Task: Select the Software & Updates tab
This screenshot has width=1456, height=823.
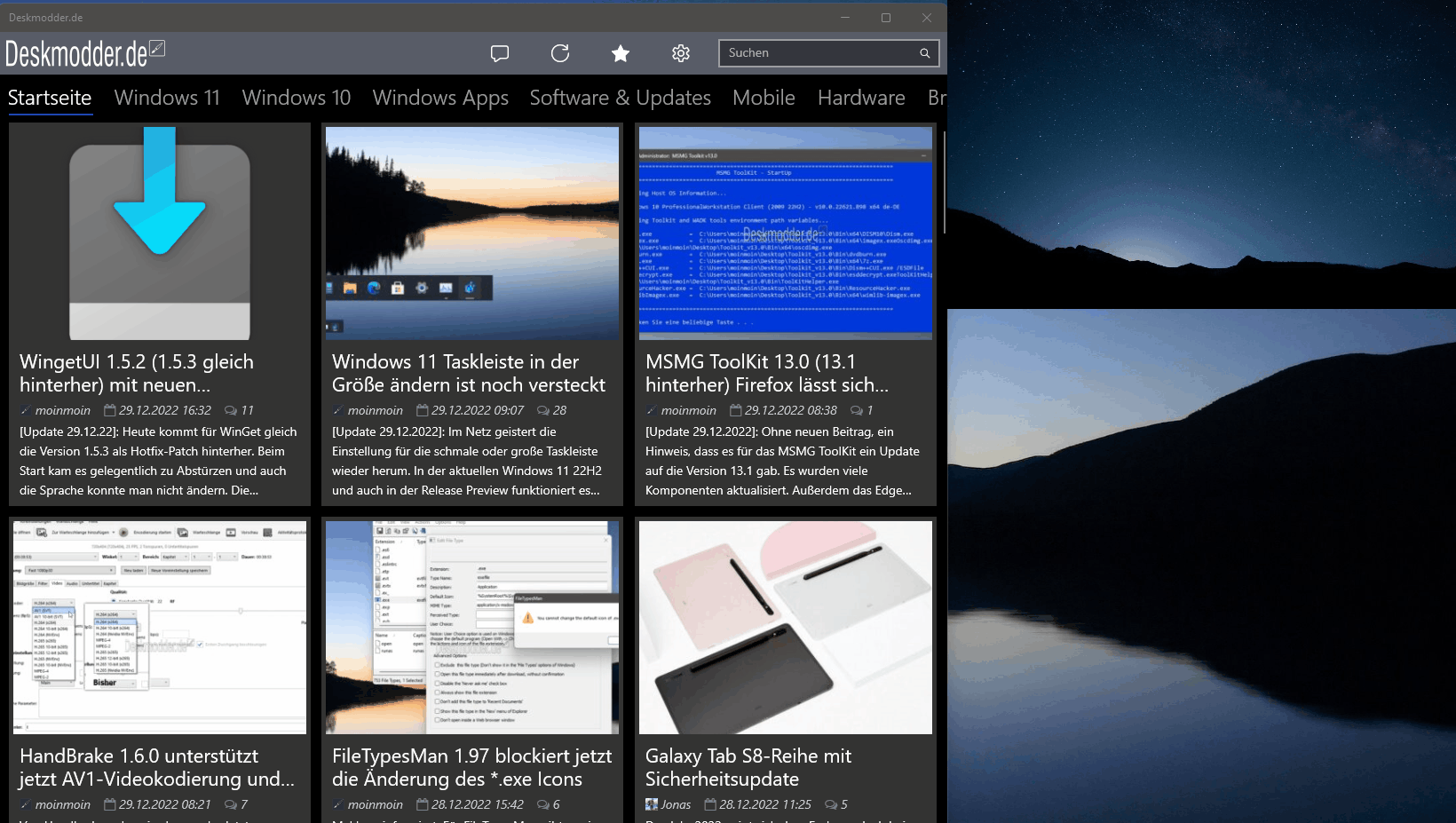Action: pyautogui.click(x=621, y=98)
